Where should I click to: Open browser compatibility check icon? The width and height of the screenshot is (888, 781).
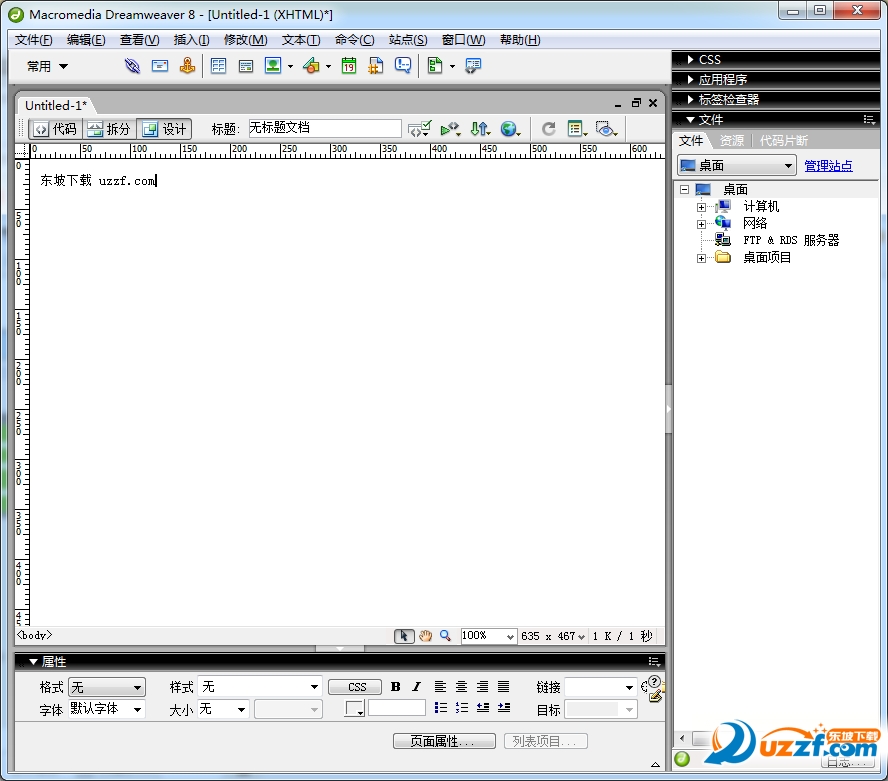(420, 129)
